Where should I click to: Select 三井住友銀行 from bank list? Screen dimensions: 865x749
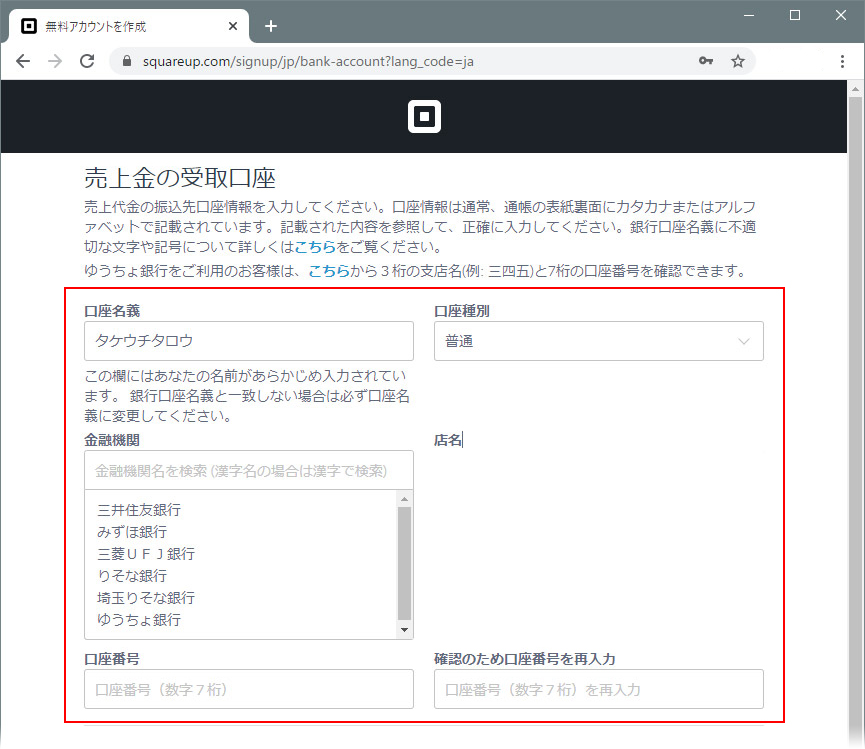pyautogui.click(x=139, y=510)
